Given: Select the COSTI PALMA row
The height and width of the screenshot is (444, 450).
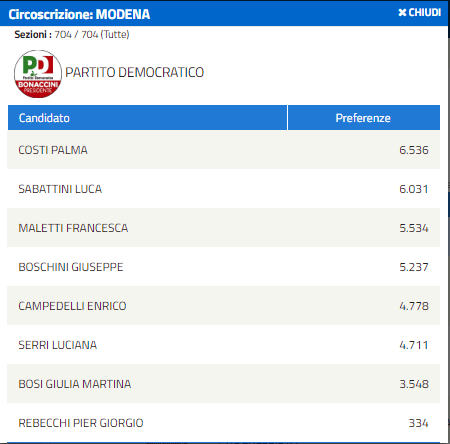Looking at the screenshot, I should click(224, 150).
